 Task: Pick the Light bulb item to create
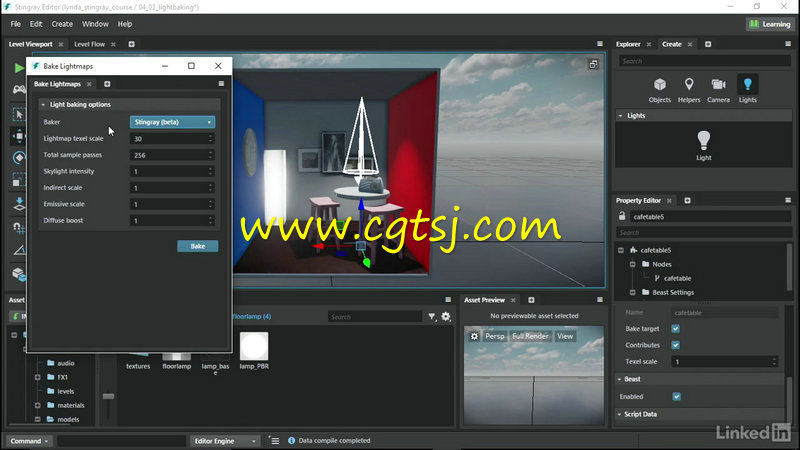704,145
